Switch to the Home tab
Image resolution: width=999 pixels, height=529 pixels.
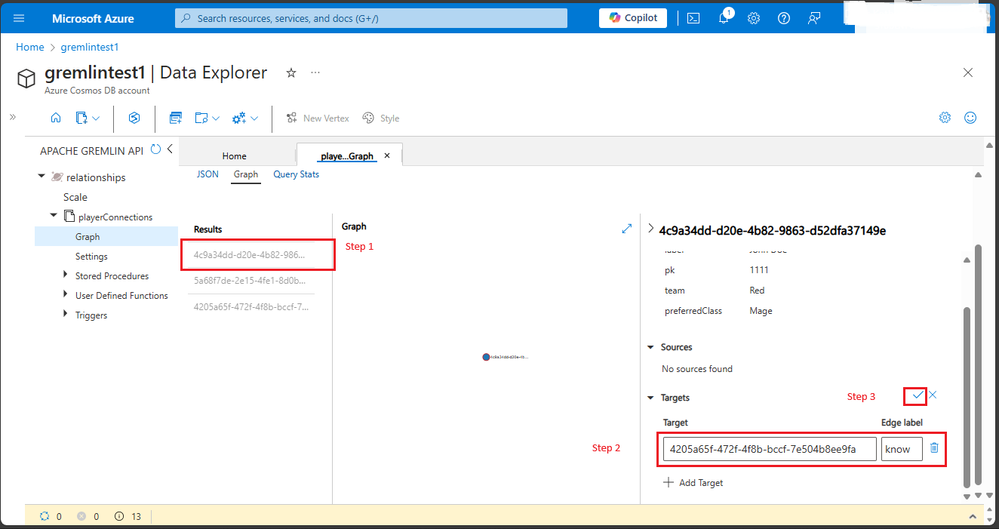pos(234,156)
